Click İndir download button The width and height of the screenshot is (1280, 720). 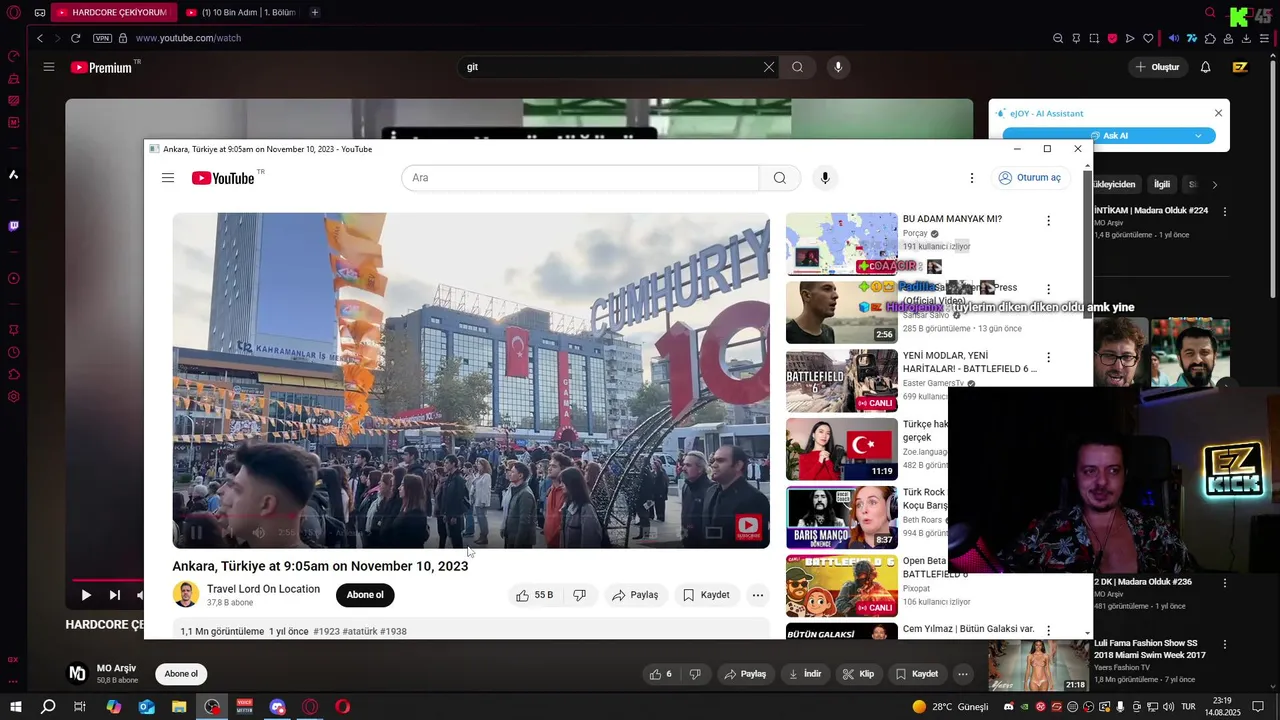(x=806, y=674)
